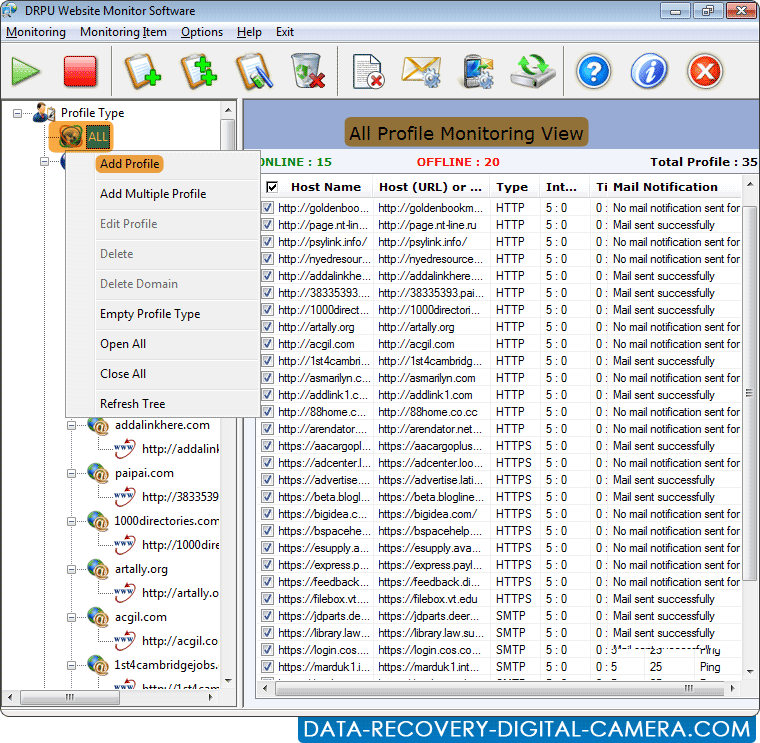Collapse the 1st4cambridgejobs tree node

coord(71,665)
